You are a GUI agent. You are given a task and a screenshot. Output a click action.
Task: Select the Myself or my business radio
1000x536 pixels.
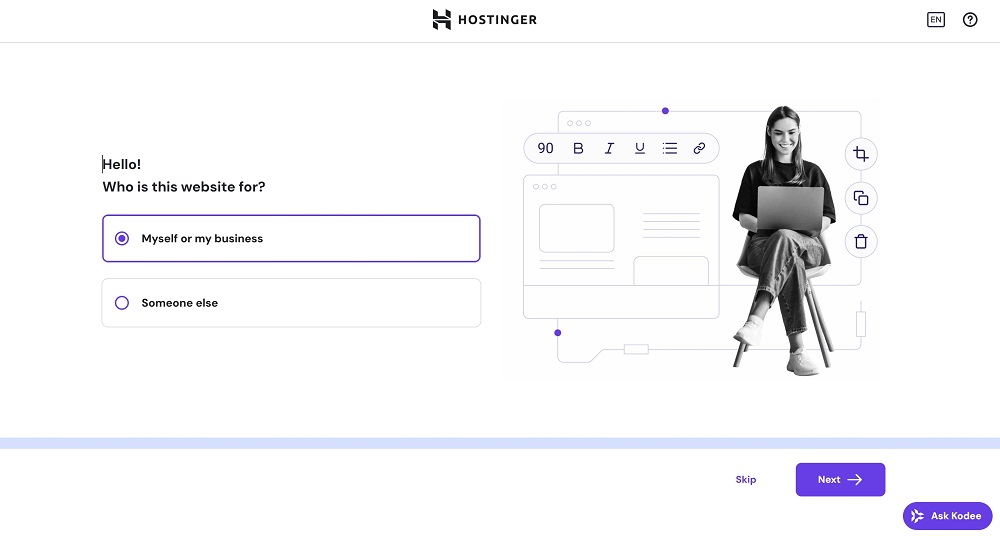(122, 238)
